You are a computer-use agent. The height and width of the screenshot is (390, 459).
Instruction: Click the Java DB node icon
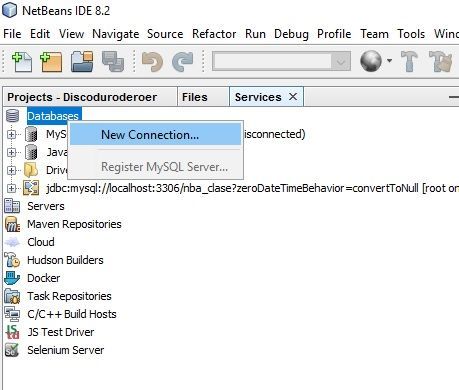[x=31, y=152]
